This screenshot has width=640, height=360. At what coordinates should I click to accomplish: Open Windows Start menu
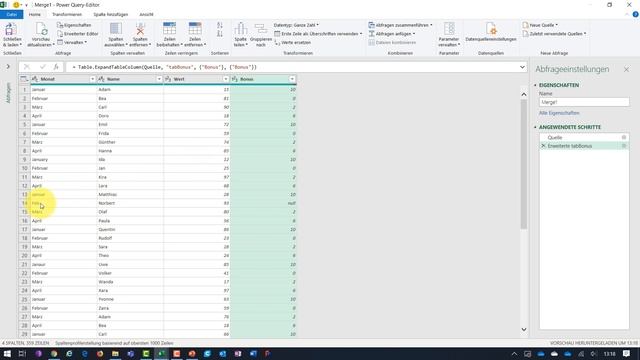[x=7, y=353]
